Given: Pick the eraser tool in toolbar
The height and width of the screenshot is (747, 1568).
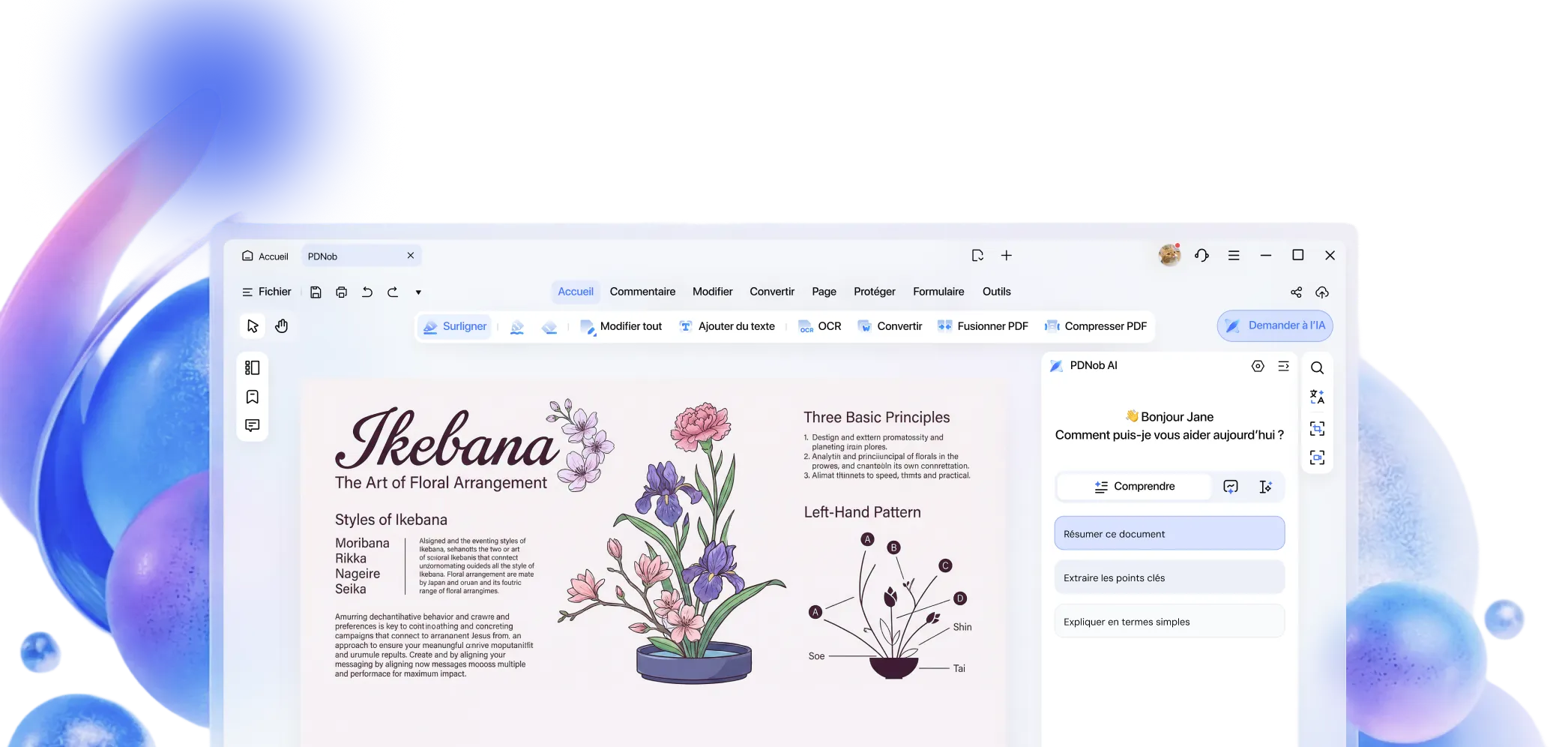Looking at the screenshot, I should [549, 327].
